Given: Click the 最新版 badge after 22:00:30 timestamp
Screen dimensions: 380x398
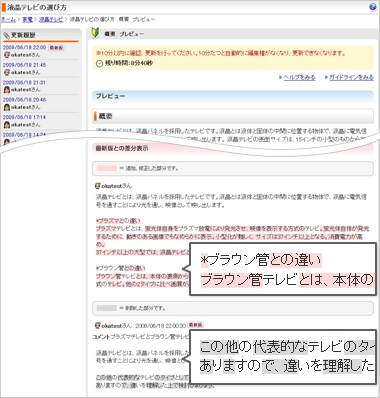Looking at the screenshot, I should tap(196, 325).
